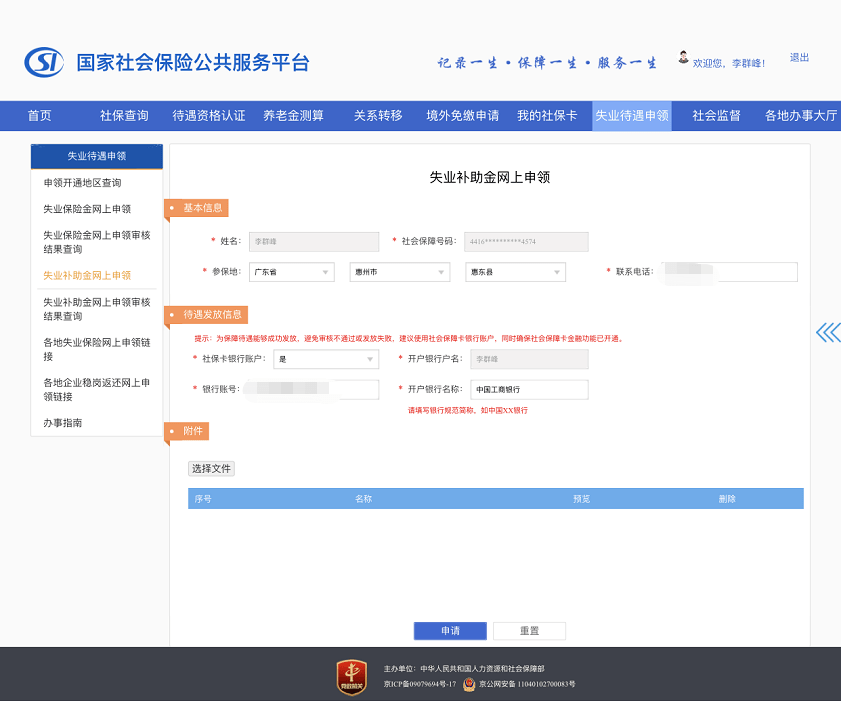The image size is (841, 701).
Task: Click the user avatar icon beside welcome text
Action: (683, 57)
